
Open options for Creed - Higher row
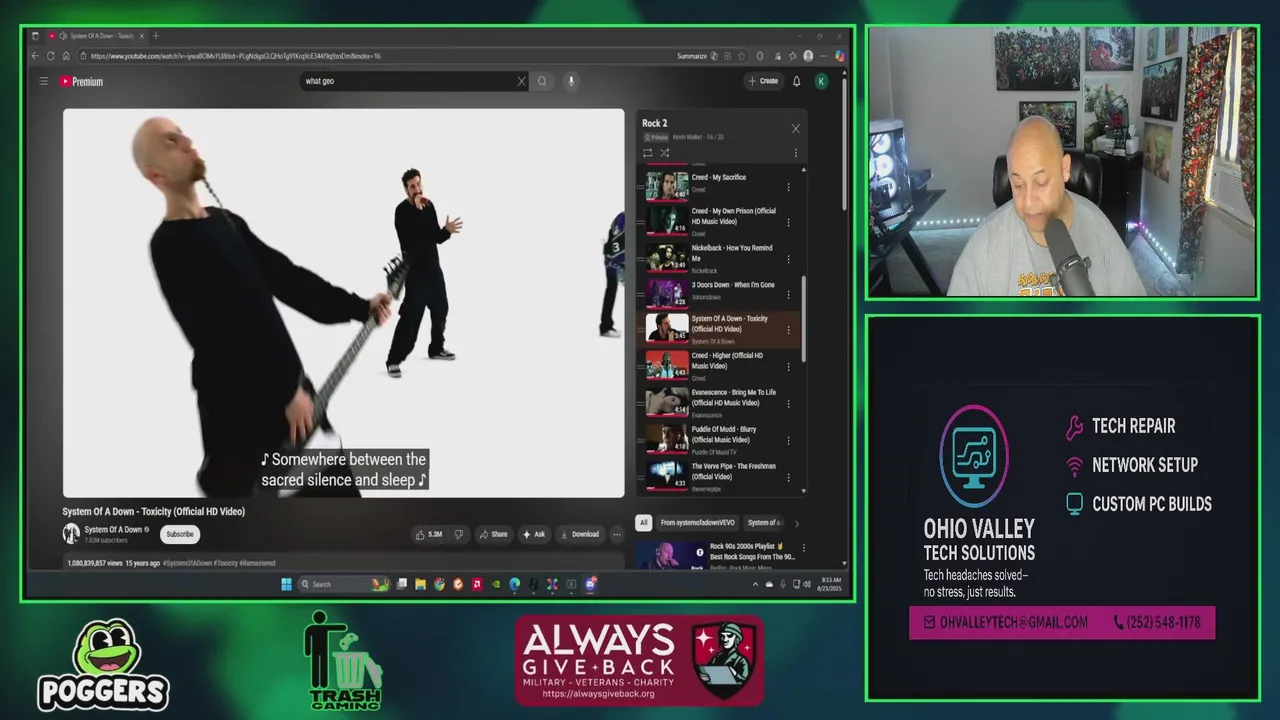point(788,366)
